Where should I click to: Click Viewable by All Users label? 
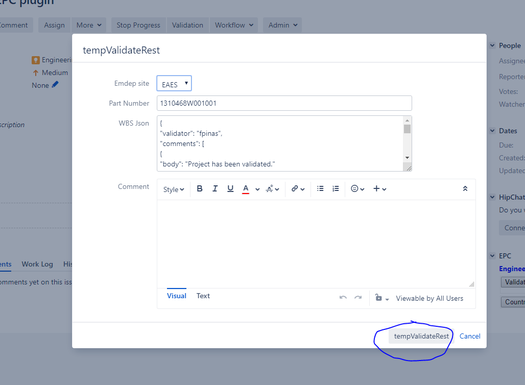tap(429, 298)
